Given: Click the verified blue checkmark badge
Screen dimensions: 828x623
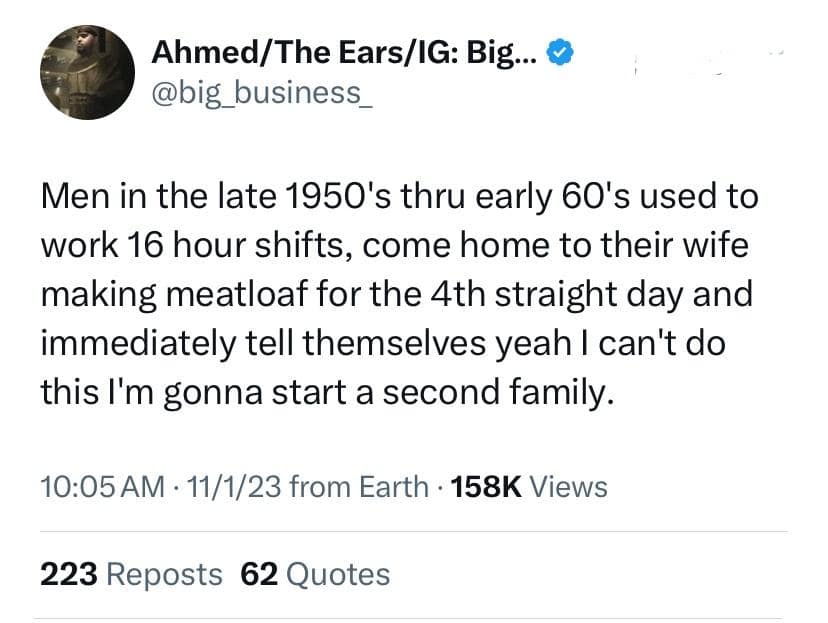Looking at the screenshot, I should point(562,54).
